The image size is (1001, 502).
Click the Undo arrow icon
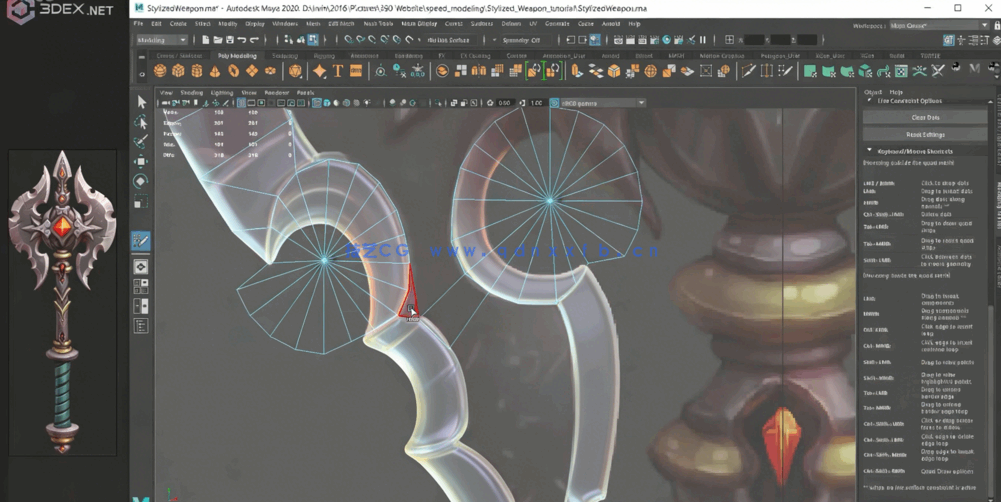242,40
